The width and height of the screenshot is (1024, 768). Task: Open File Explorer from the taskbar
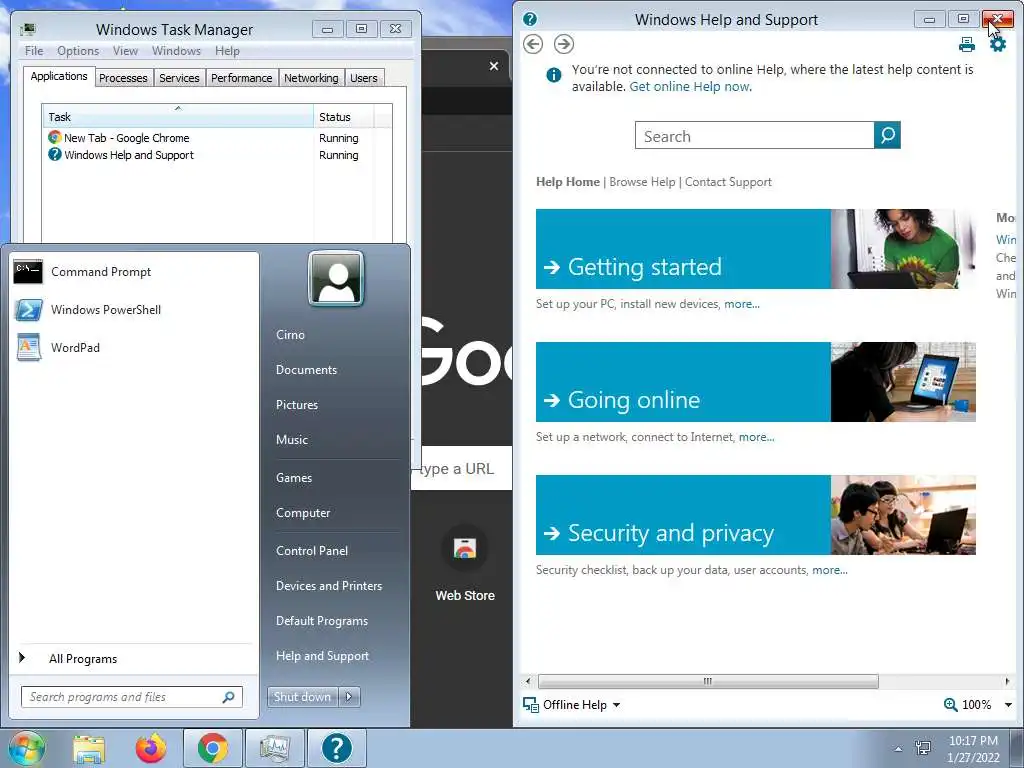(x=89, y=749)
